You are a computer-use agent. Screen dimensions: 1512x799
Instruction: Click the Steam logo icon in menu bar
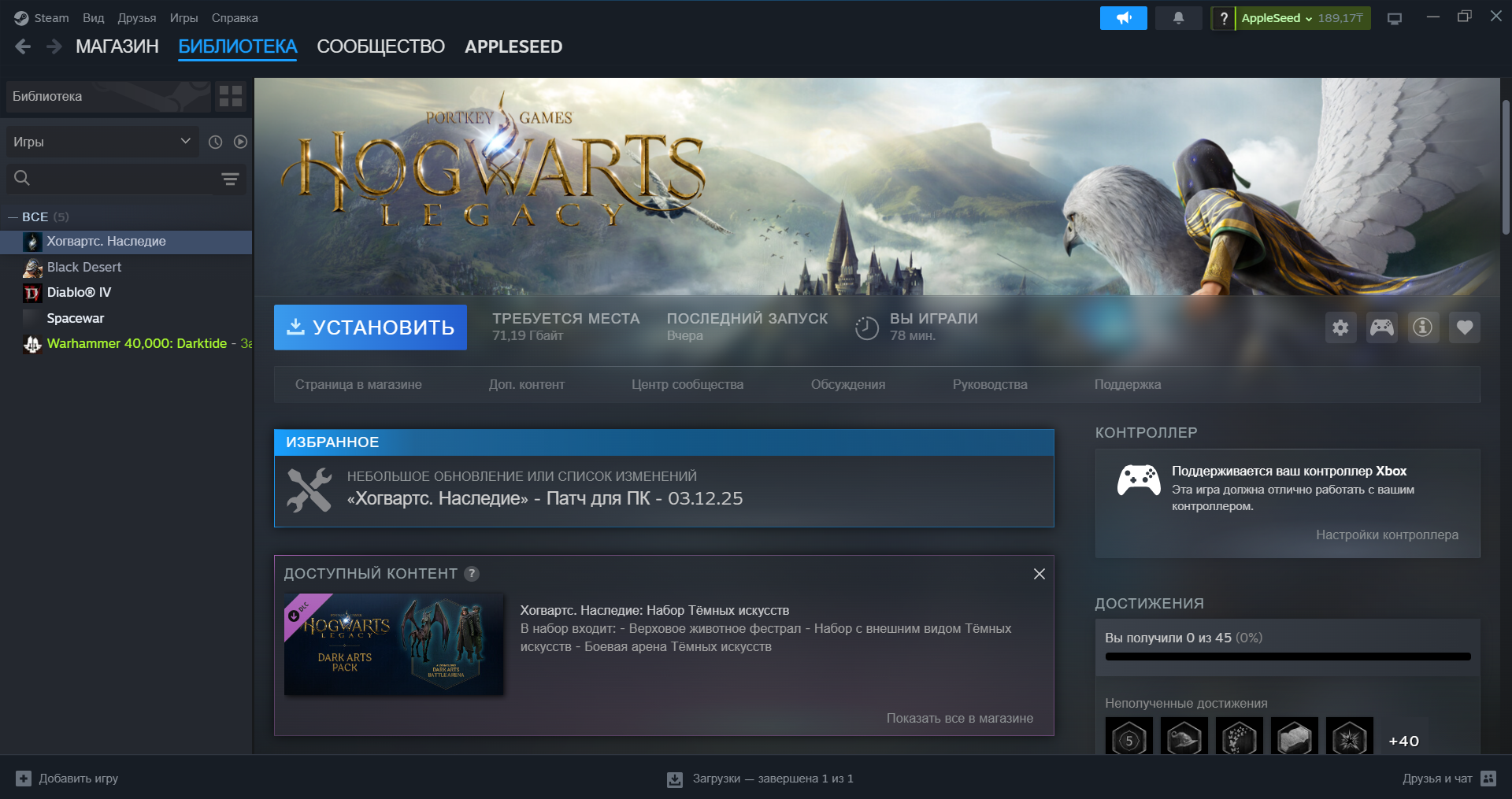[21, 18]
